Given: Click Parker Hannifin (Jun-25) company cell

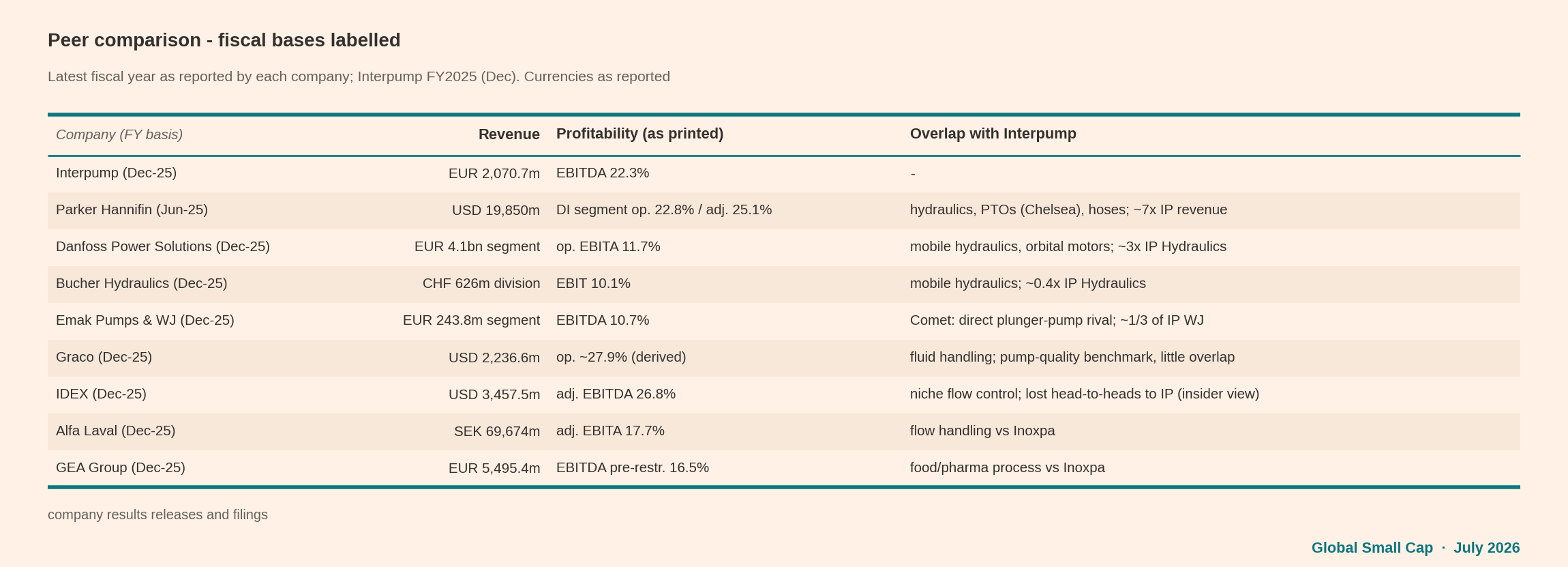Looking at the screenshot, I should click(x=132, y=209).
